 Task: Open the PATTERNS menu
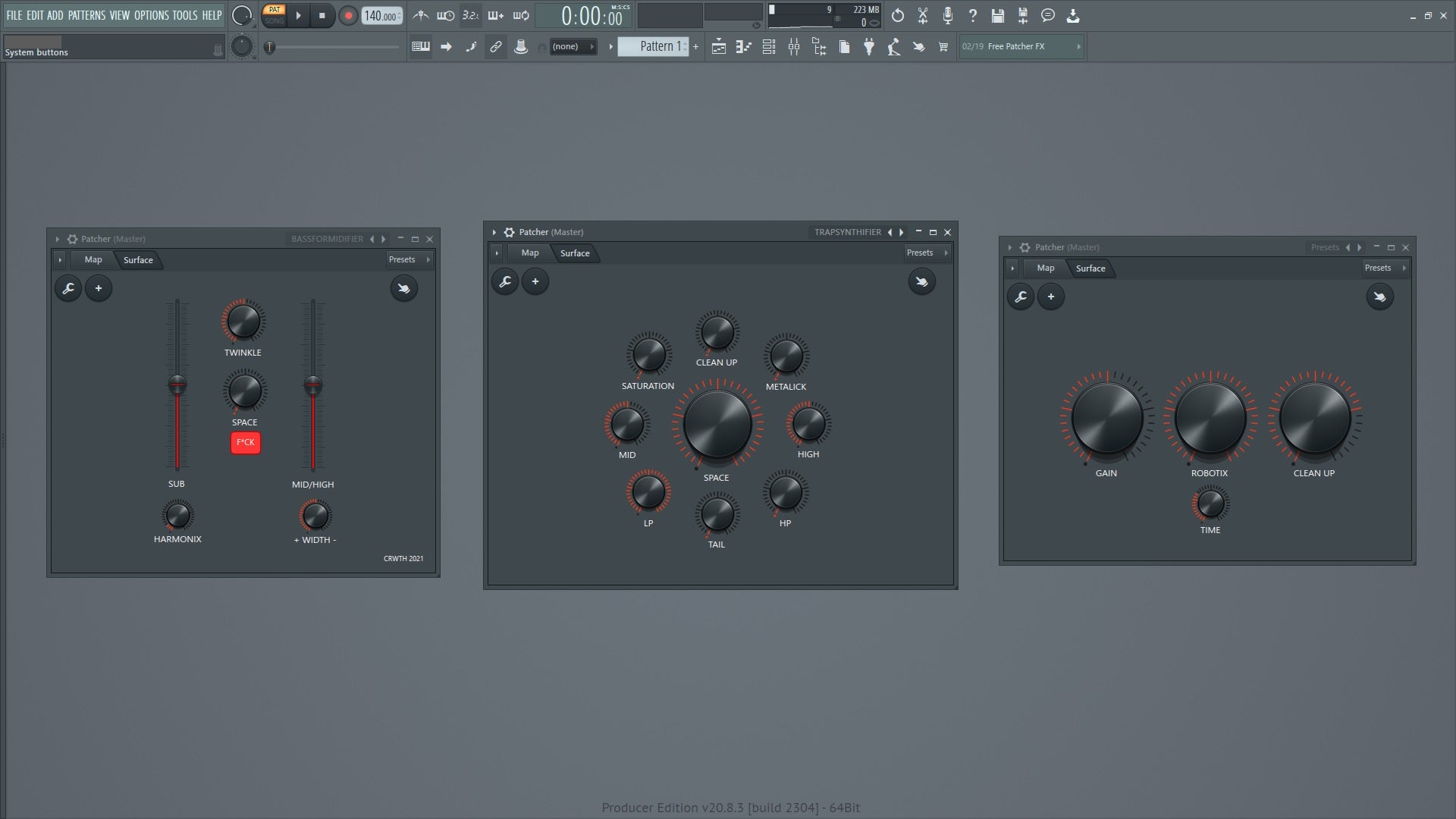coord(86,15)
